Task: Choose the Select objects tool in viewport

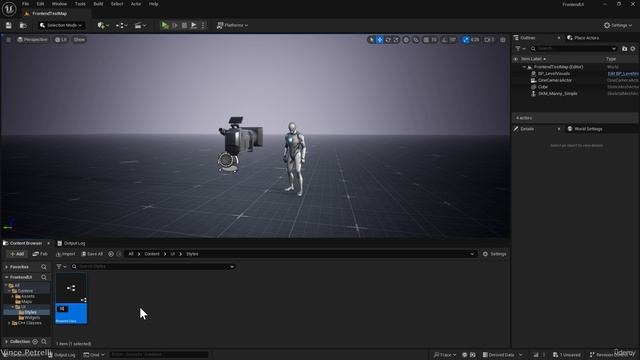Action: (371, 40)
